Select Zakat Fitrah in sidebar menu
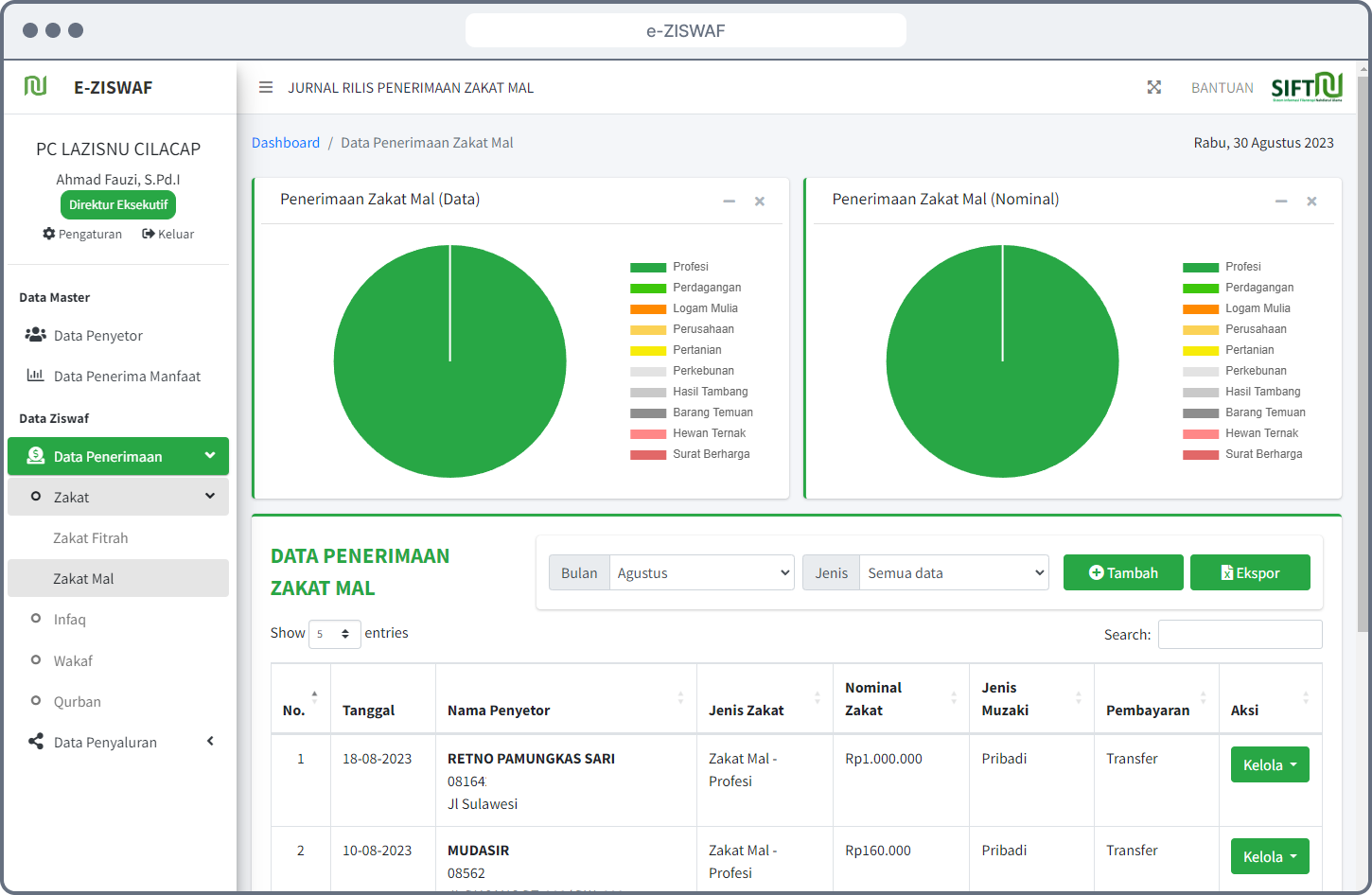The image size is (1372, 895). [91, 538]
